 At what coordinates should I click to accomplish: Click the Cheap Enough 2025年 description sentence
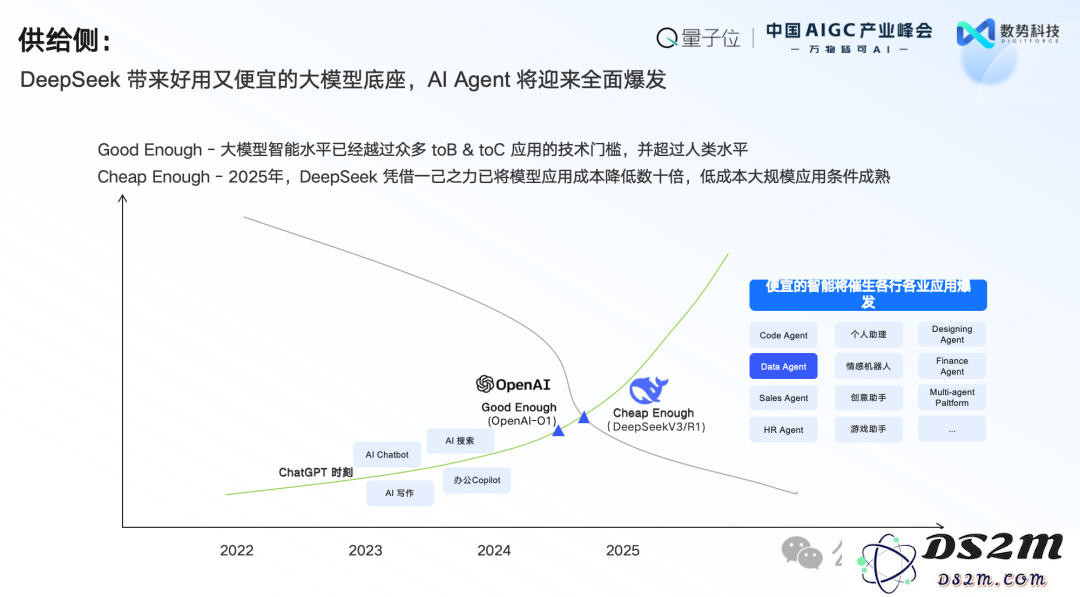[493, 177]
